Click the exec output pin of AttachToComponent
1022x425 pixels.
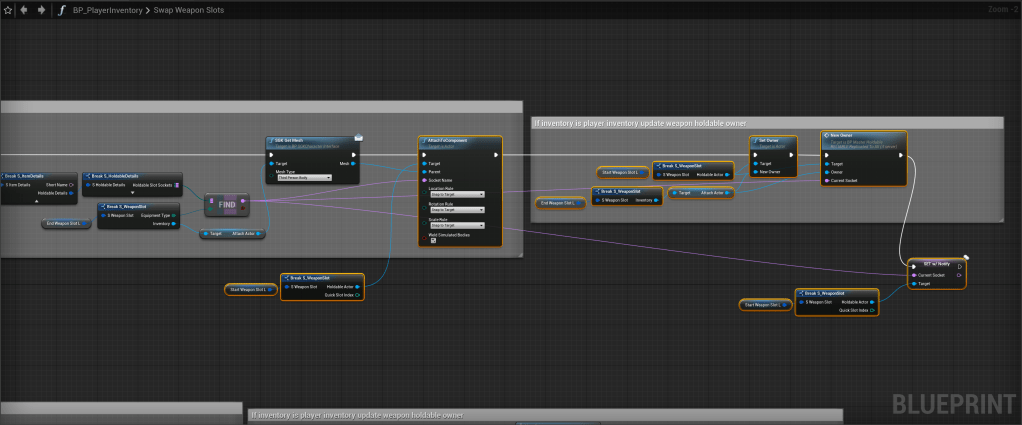coord(496,155)
